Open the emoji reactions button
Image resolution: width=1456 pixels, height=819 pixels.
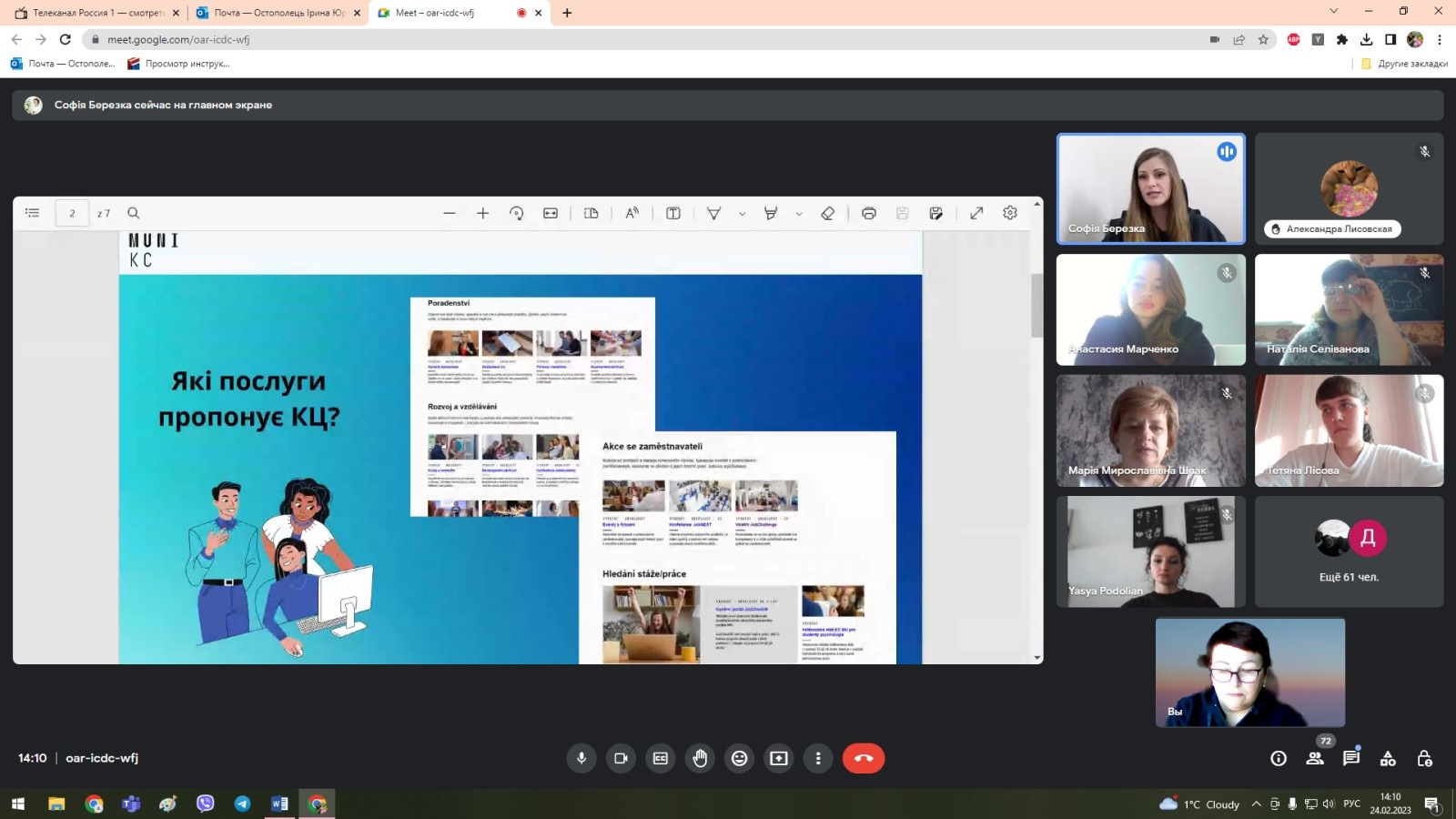[740, 758]
